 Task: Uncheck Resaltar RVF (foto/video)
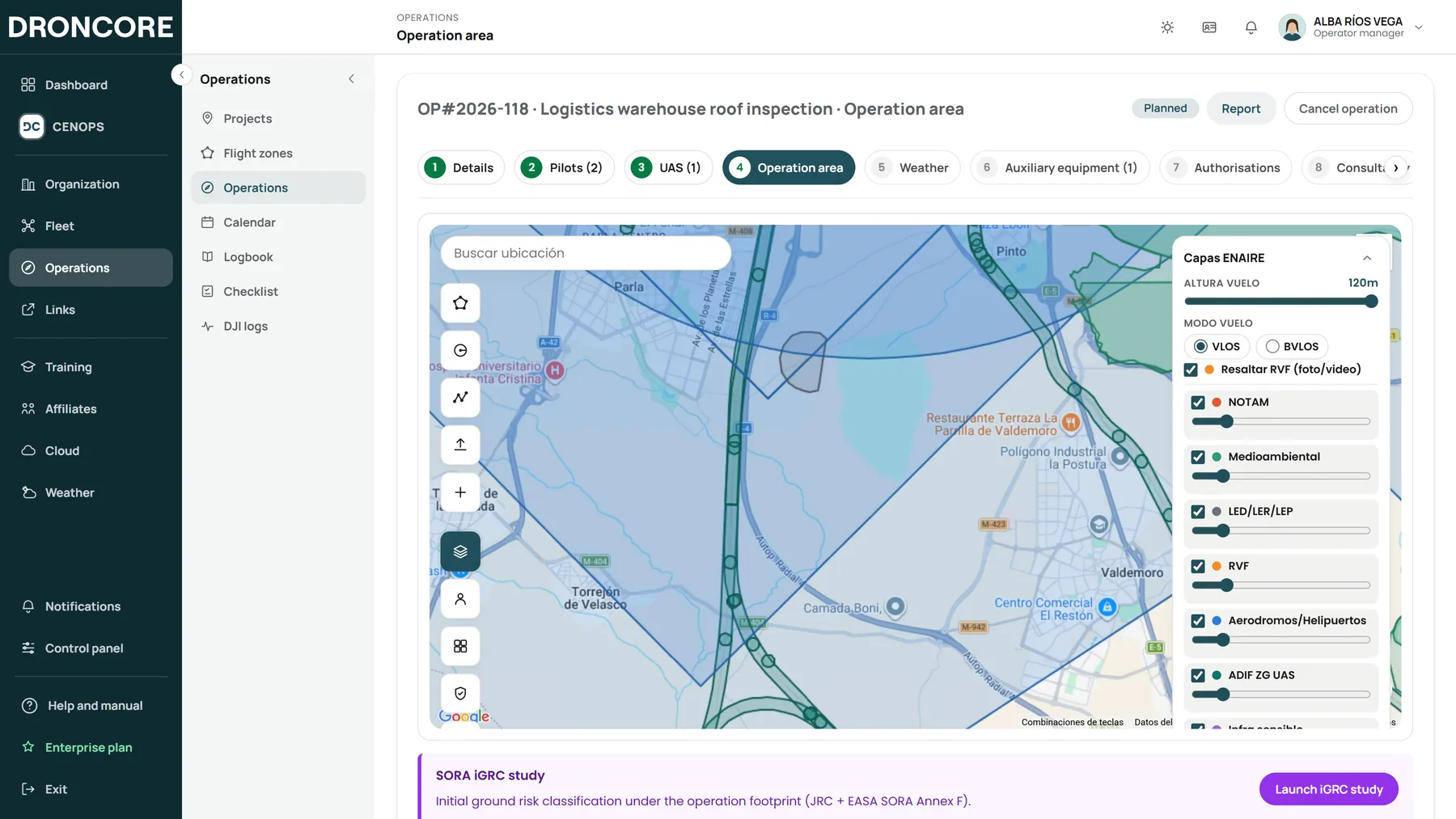1191,369
